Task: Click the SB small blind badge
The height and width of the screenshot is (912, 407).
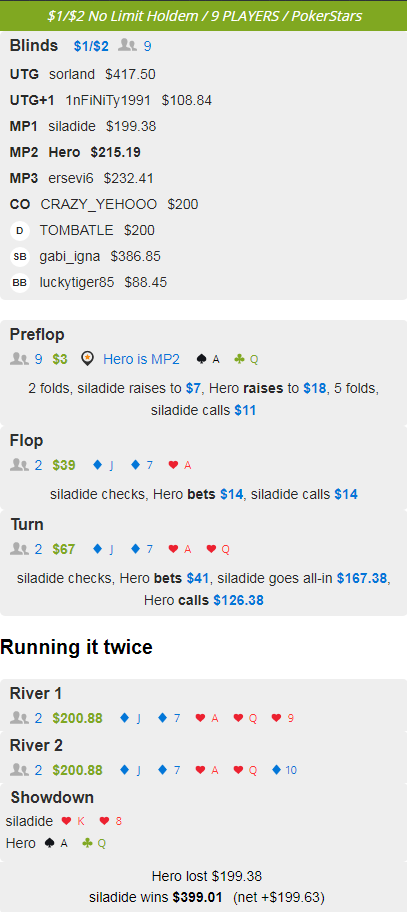Action: tap(20, 256)
